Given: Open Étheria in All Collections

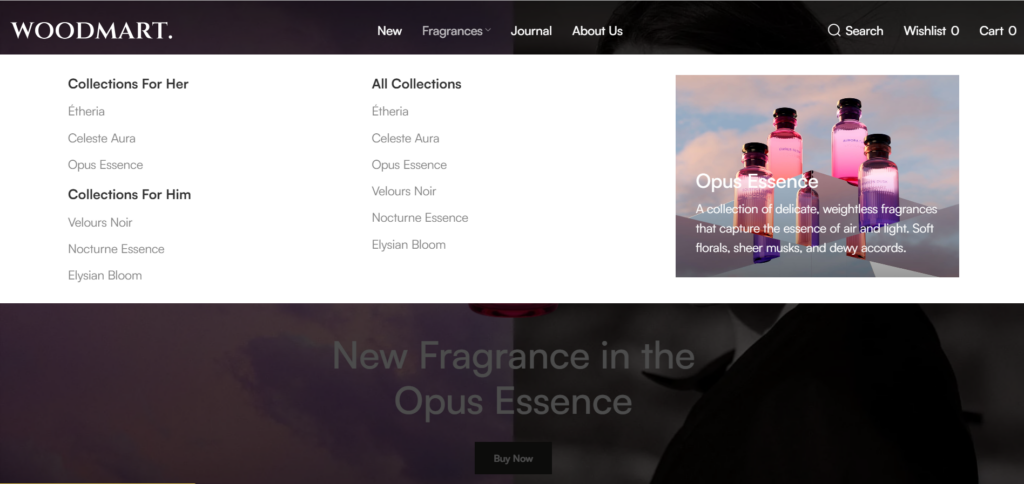Looking at the screenshot, I should (390, 111).
